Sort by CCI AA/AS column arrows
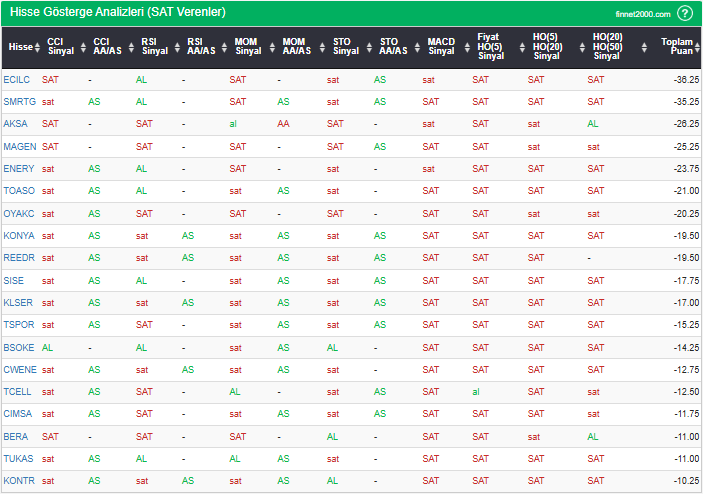 click(x=131, y=47)
